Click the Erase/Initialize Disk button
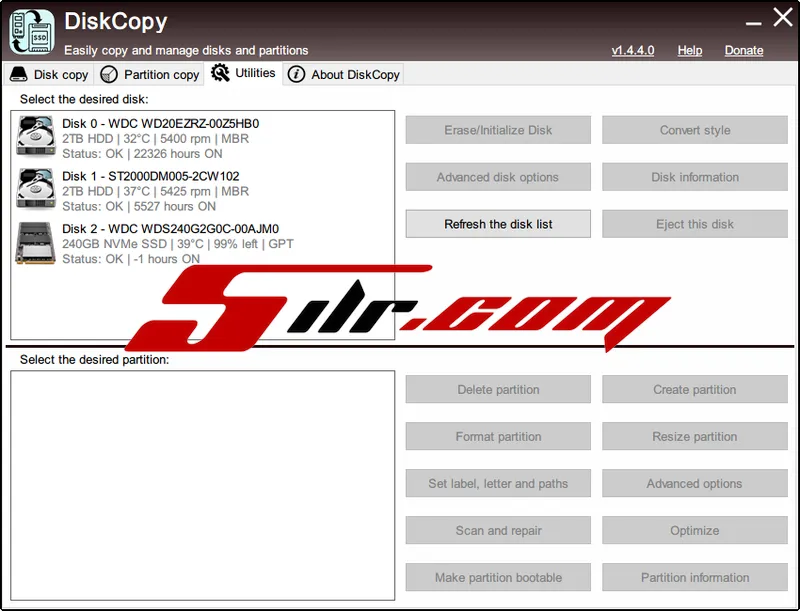 click(x=498, y=130)
